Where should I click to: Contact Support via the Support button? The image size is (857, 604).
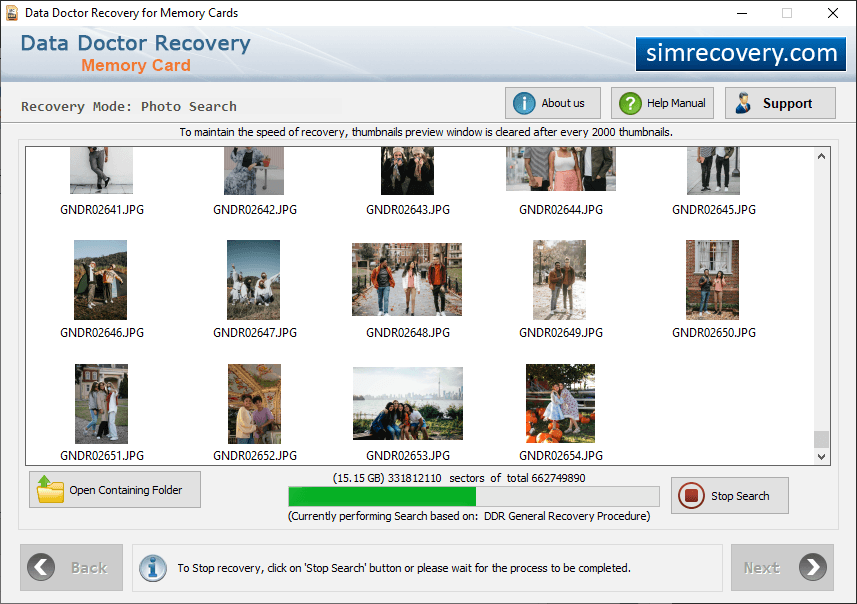(x=780, y=103)
